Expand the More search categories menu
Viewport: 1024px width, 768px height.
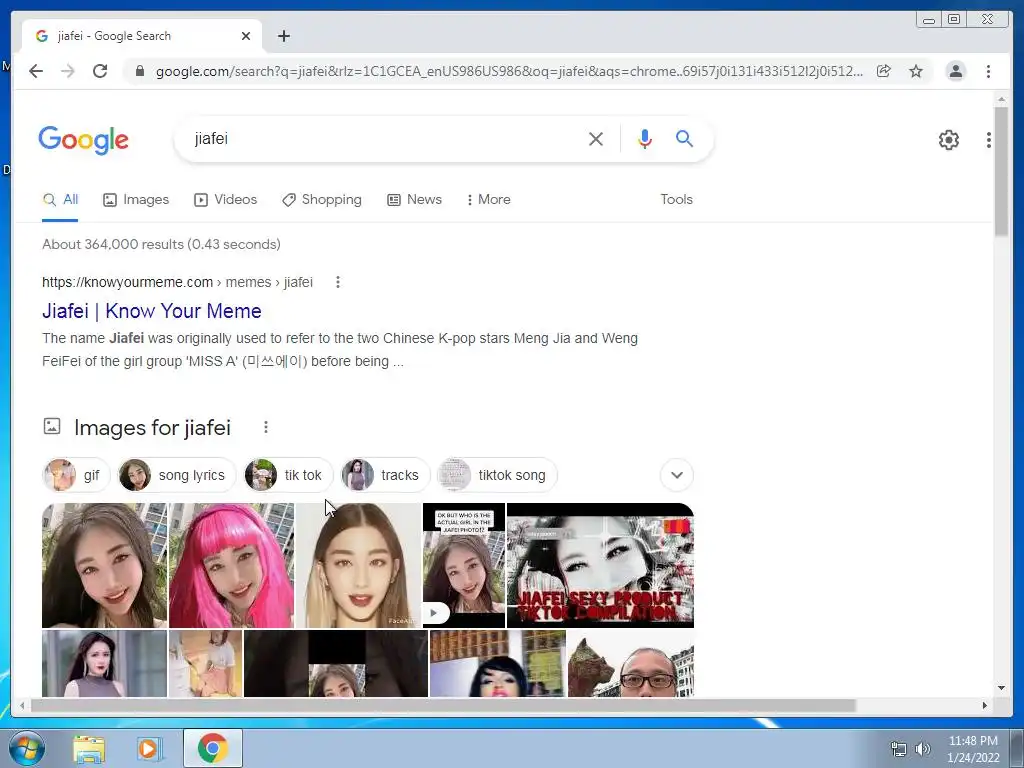pyautogui.click(x=488, y=200)
